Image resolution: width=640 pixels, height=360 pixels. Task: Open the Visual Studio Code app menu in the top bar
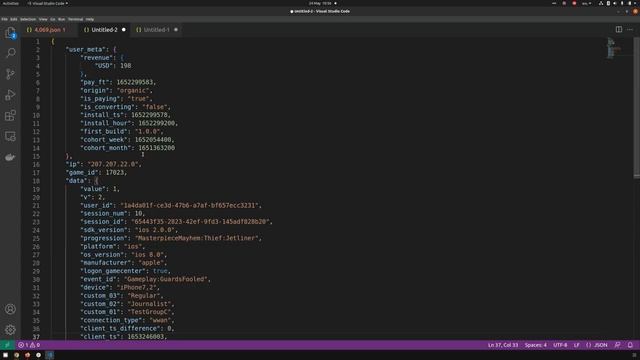pyautogui.click(x=47, y=3)
